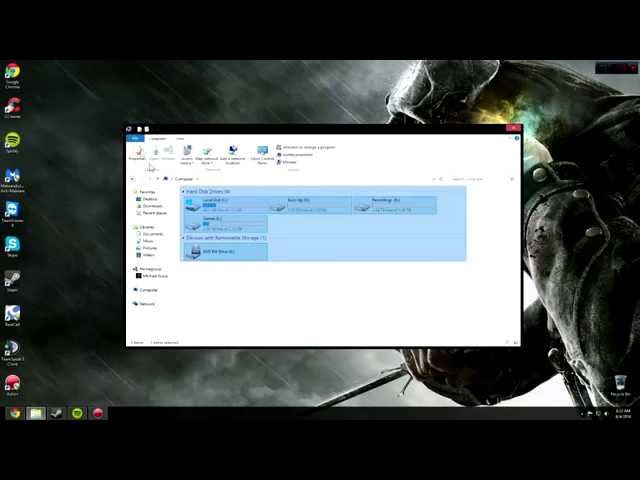Select the Local Disk (C:) drive
640x480 pixels.
pyautogui.click(x=226, y=205)
